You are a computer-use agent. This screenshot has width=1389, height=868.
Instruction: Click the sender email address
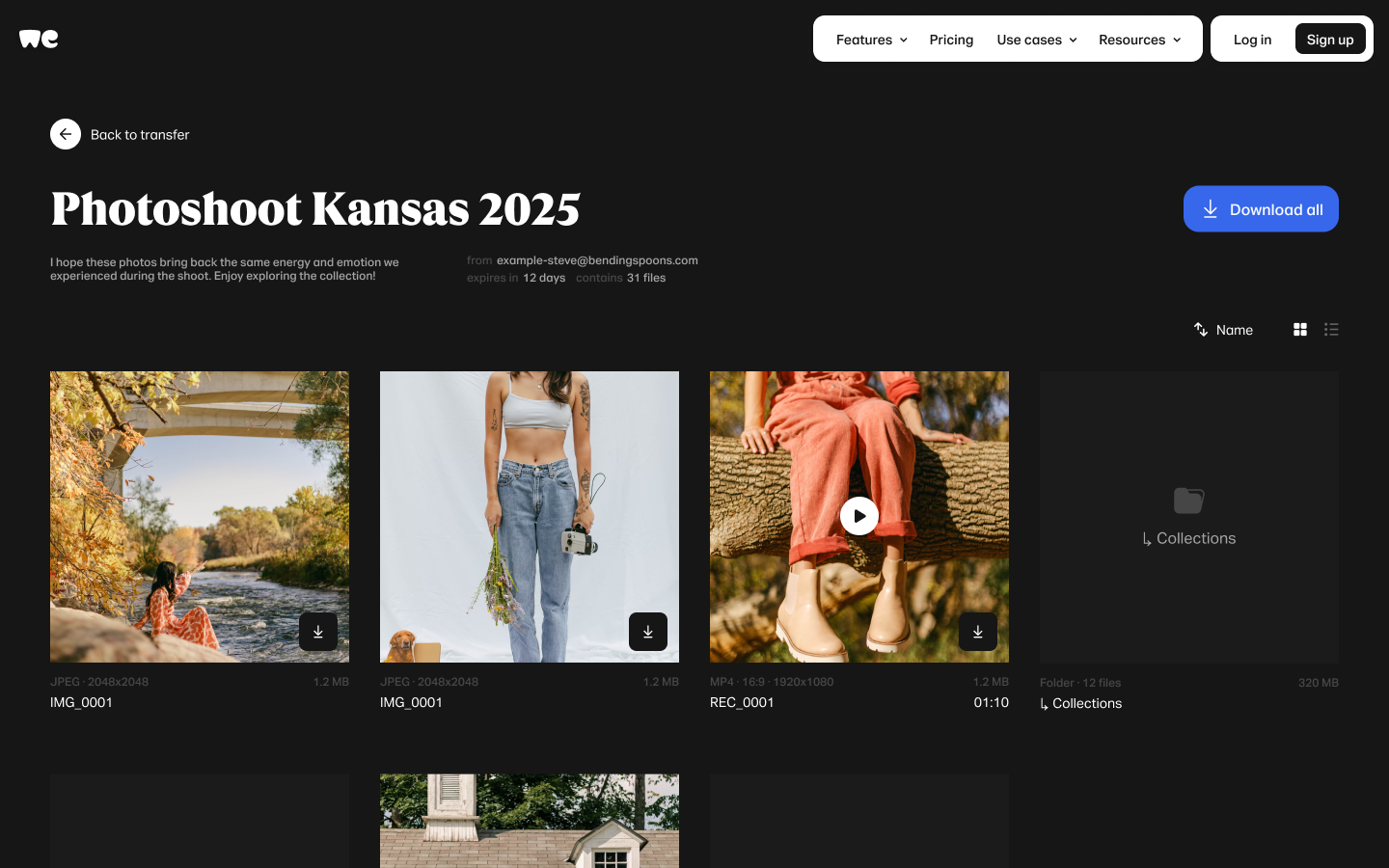(597, 260)
